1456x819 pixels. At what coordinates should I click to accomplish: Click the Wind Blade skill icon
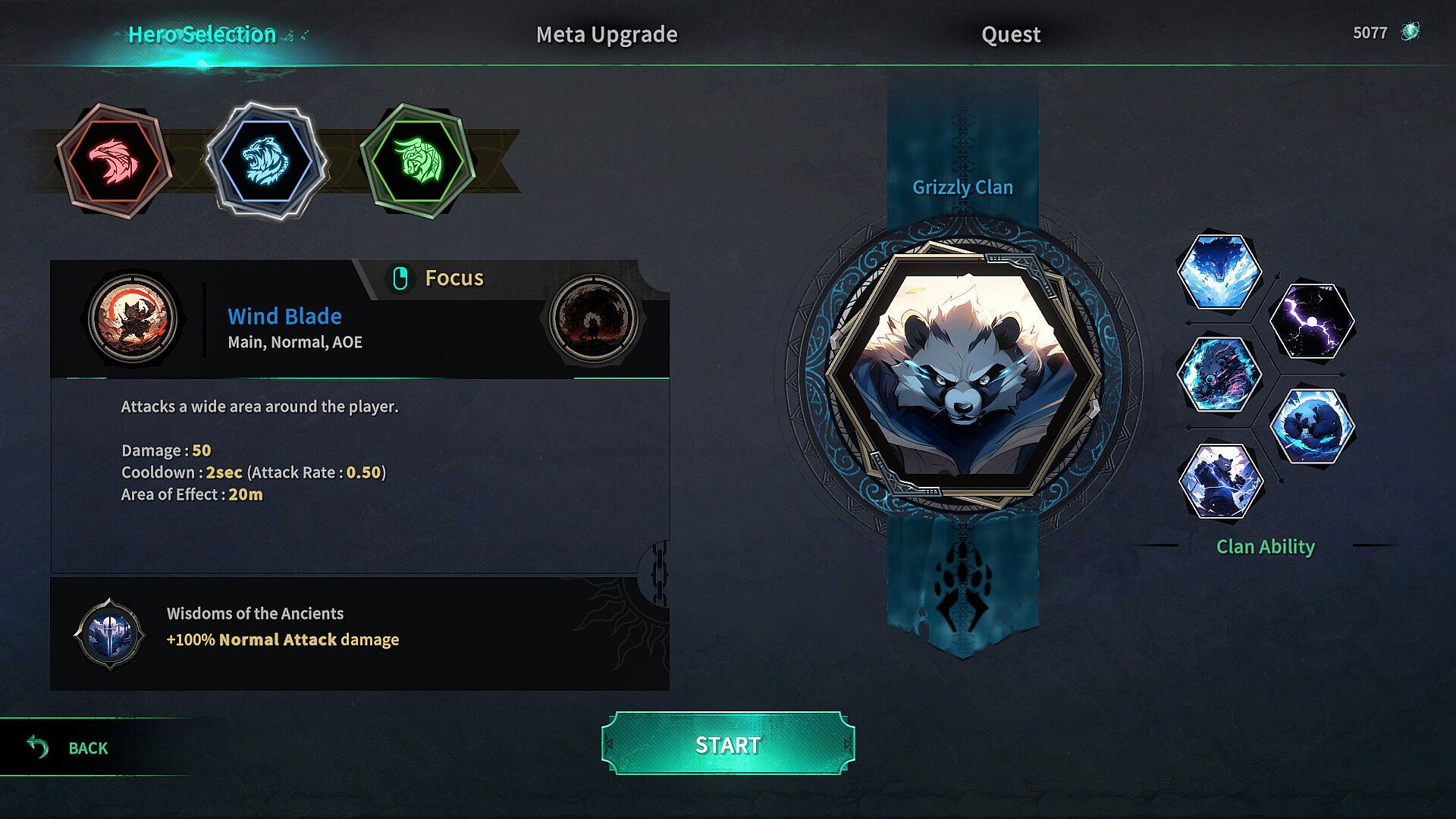133,317
